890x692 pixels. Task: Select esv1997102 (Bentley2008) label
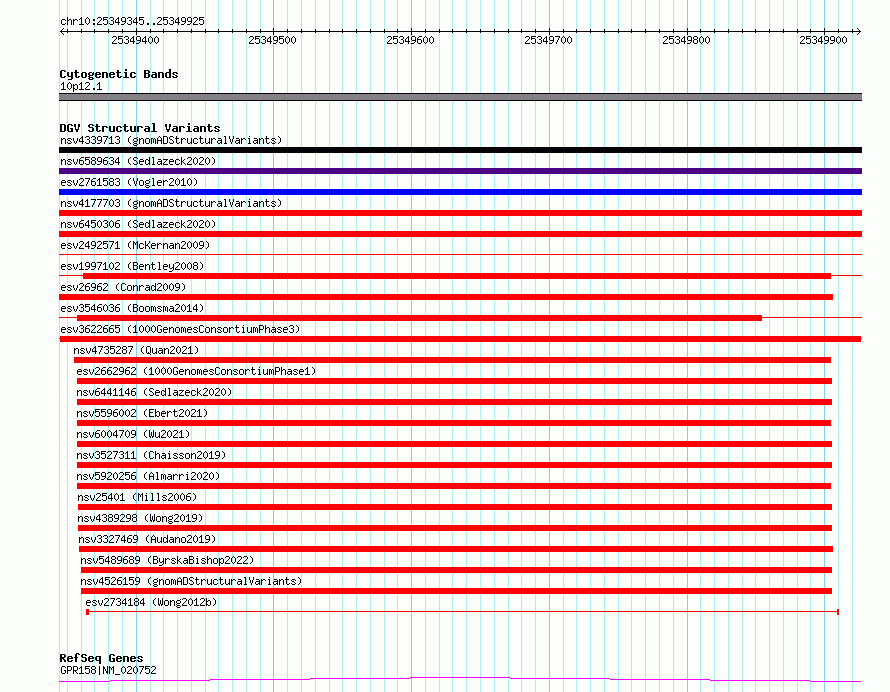(x=132, y=266)
